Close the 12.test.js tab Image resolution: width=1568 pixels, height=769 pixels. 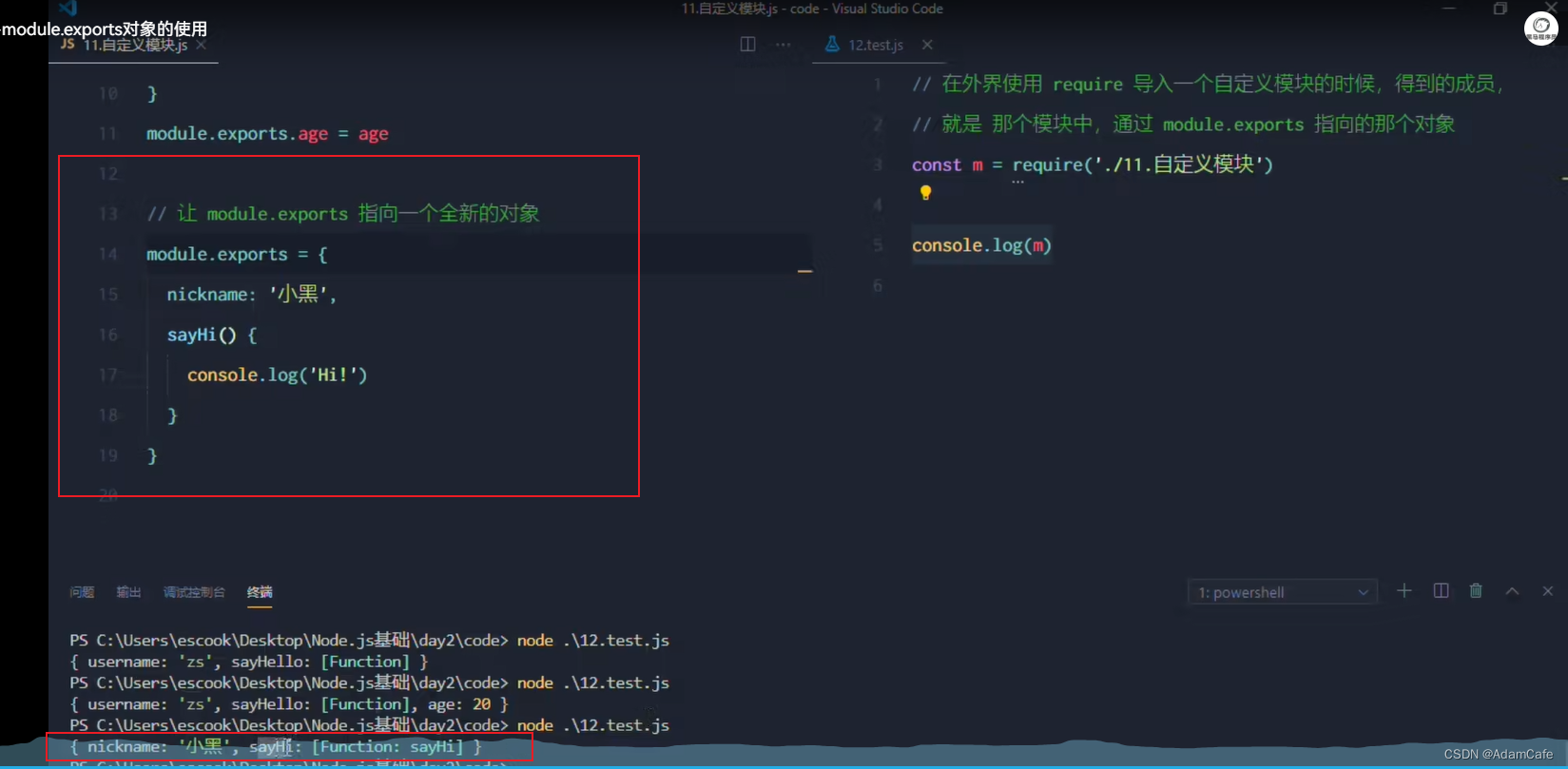pos(927,45)
